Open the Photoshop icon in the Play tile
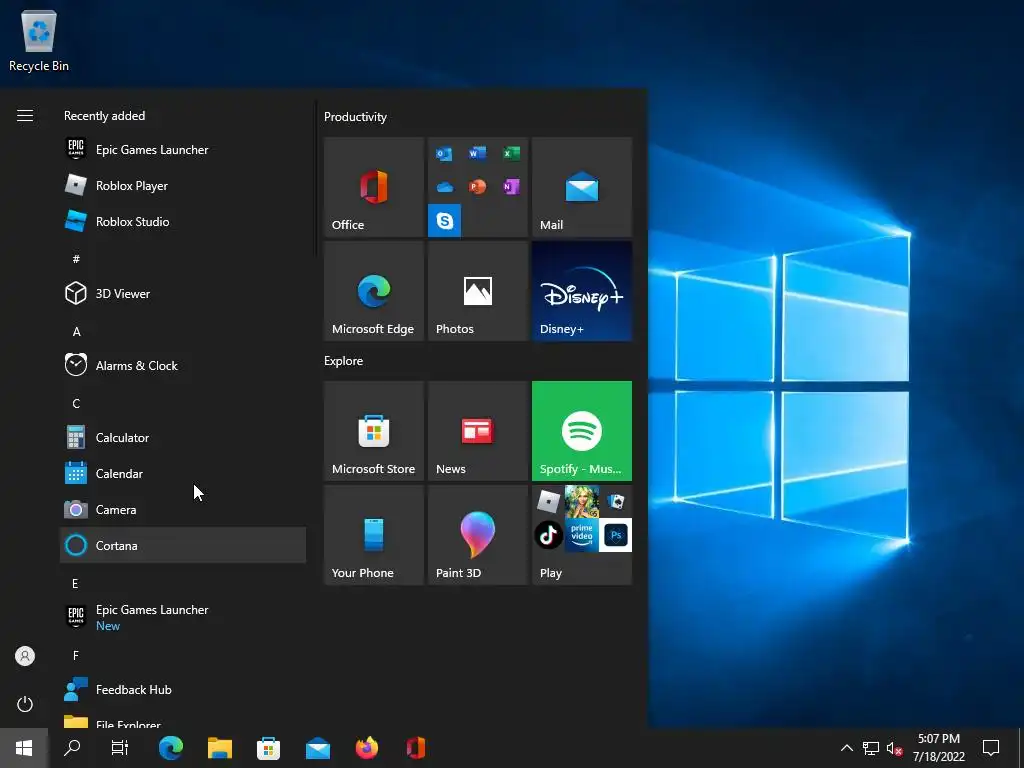Screen dimensions: 1024x768 (x=615, y=535)
